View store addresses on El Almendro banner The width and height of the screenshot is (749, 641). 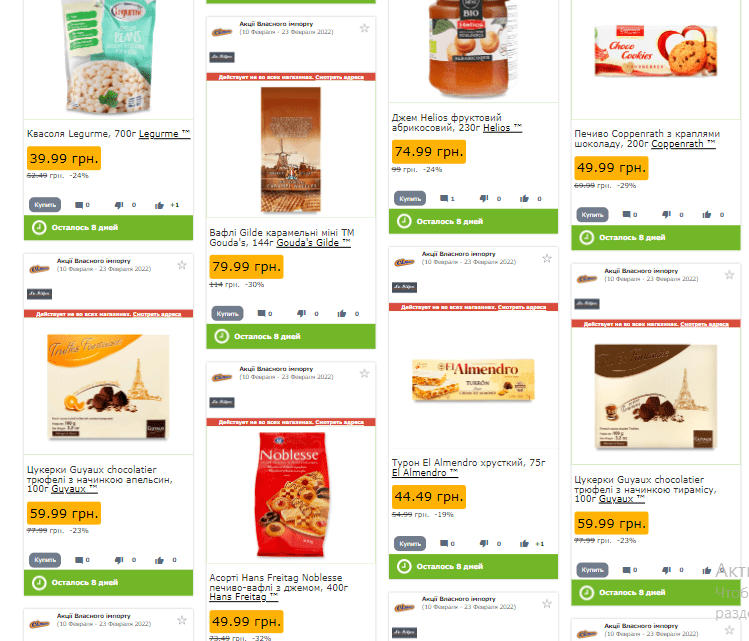[x=522, y=307]
